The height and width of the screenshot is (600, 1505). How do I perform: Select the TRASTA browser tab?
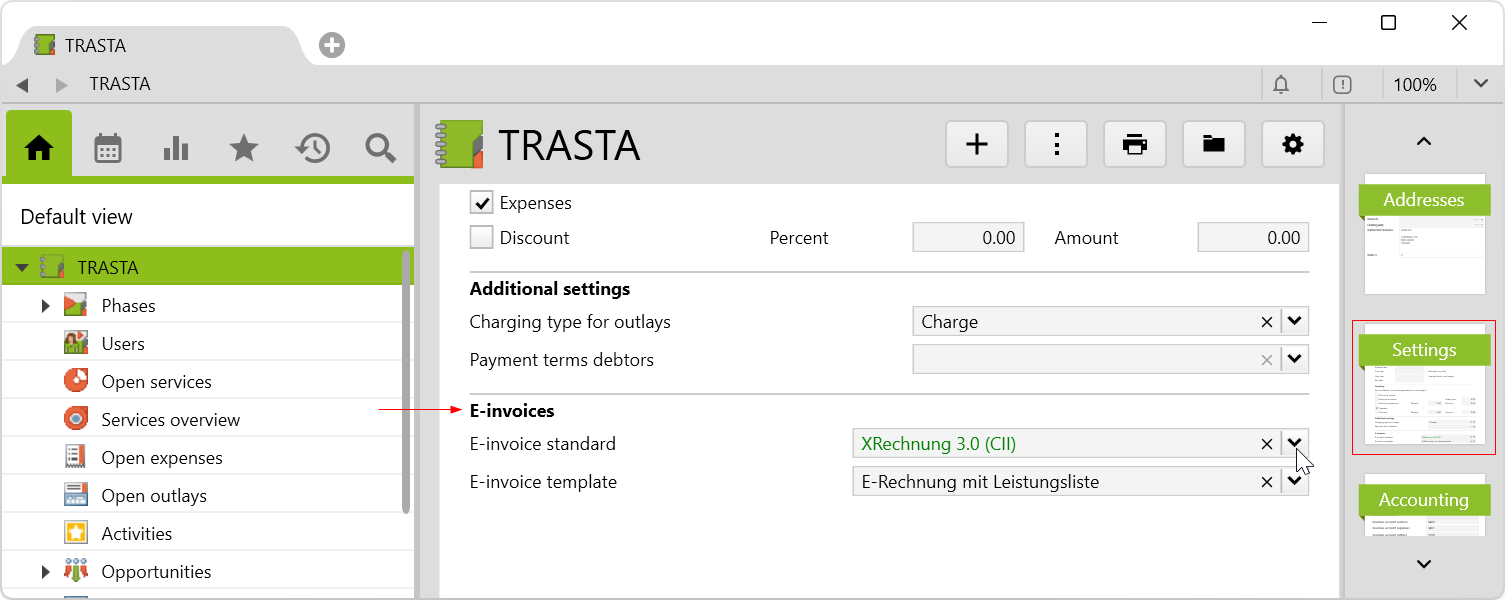[x=95, y=46]
